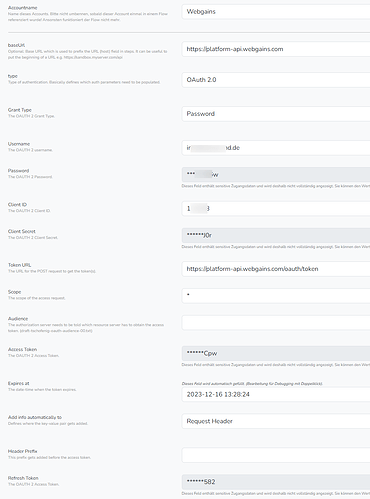
Task: Open Add info automatically to dropdown
Action: pyautogui.click(x=276, y=421)
